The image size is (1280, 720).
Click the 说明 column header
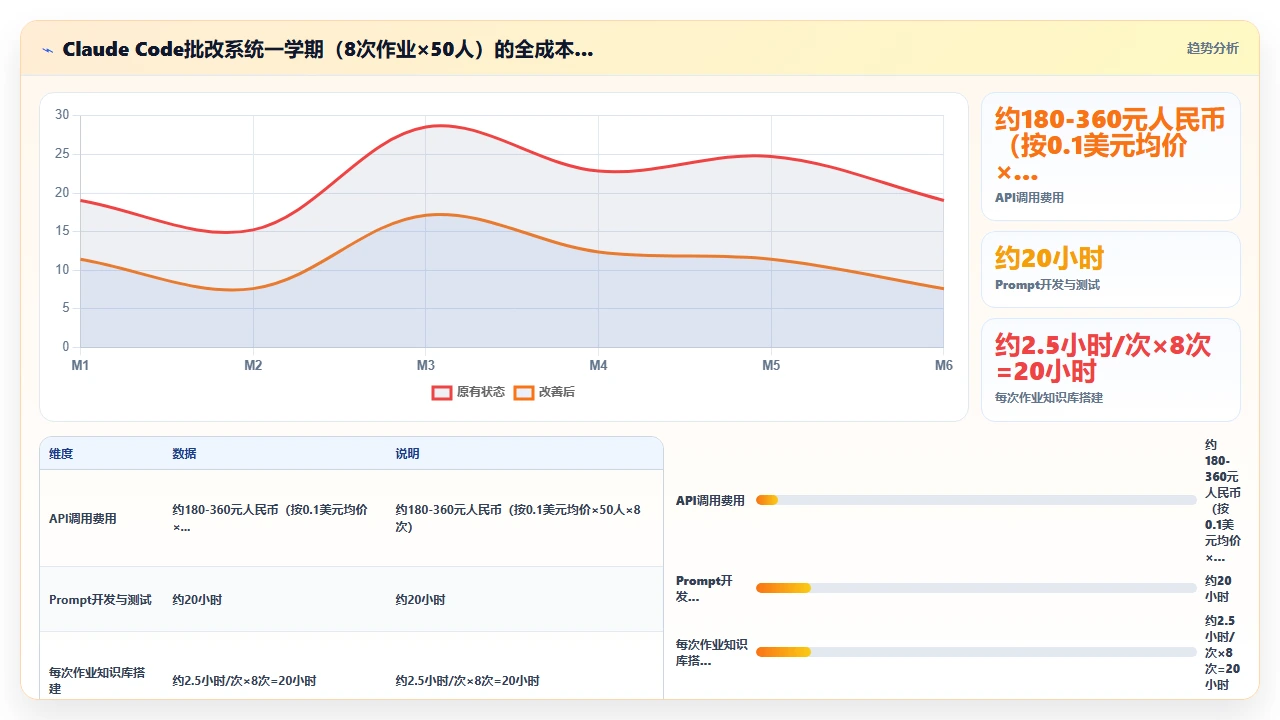[x=407, y=453]
